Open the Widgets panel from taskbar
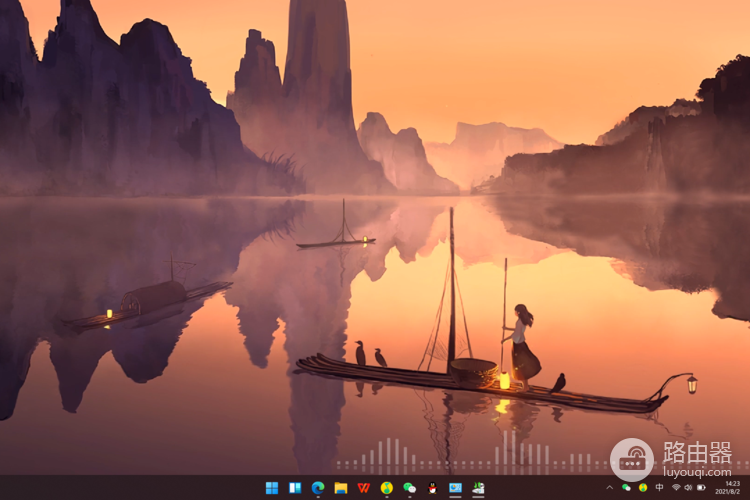Viewport: 750px width, 500px height. coord(295,488)
